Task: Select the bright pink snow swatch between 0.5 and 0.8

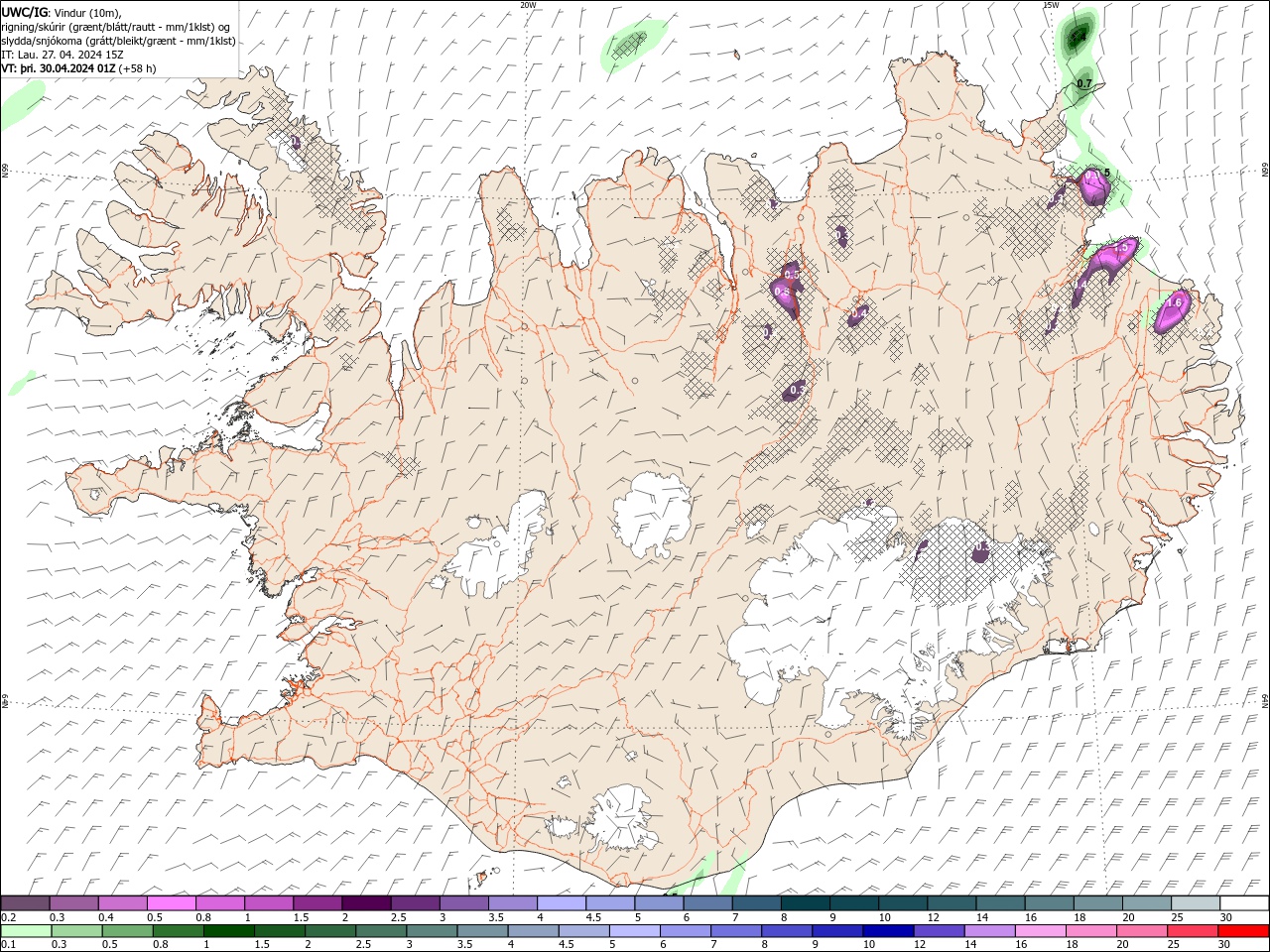Action: 171,903
